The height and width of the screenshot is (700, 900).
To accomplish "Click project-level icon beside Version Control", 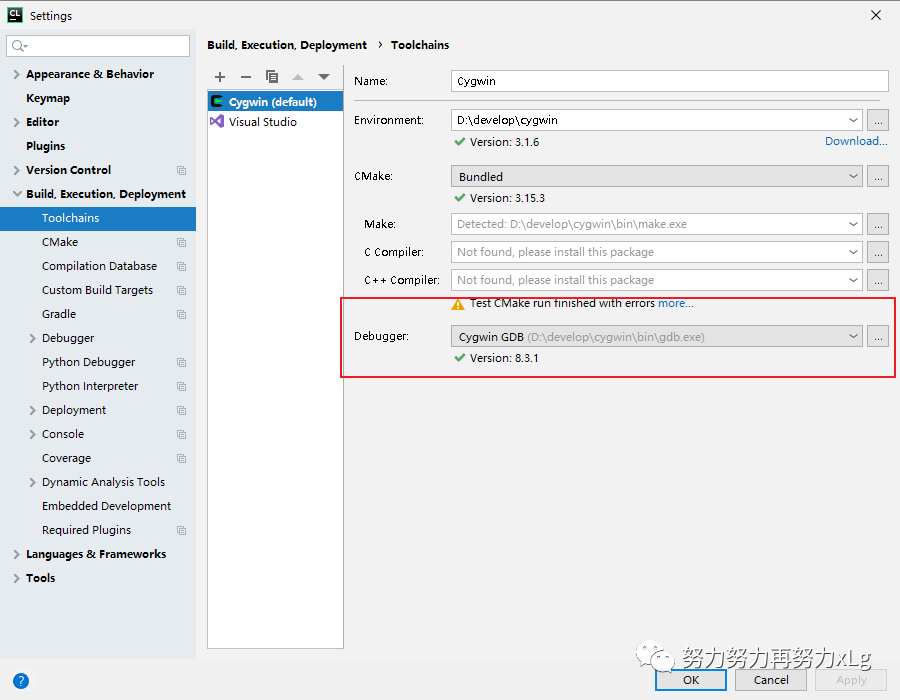I will click(x=181, y=170).
